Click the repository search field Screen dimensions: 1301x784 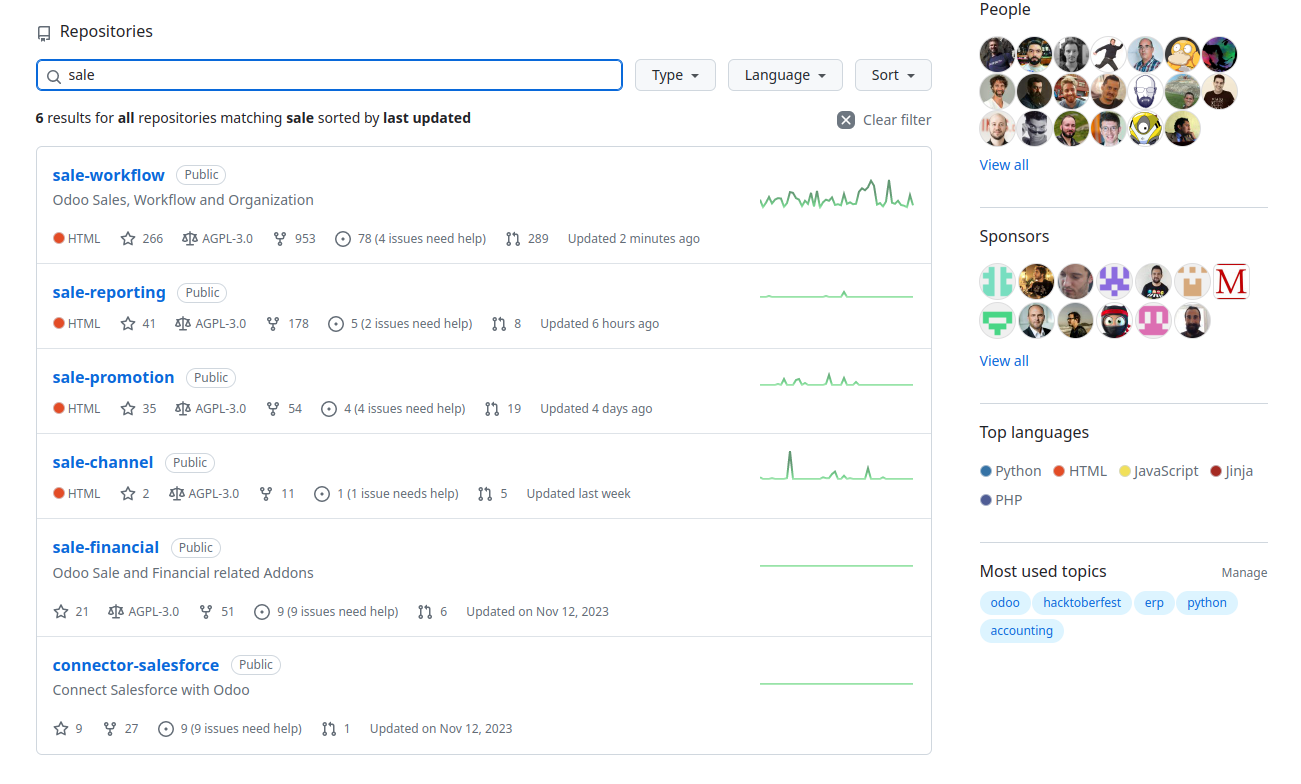pyautogui.click(x=330, y=75)
